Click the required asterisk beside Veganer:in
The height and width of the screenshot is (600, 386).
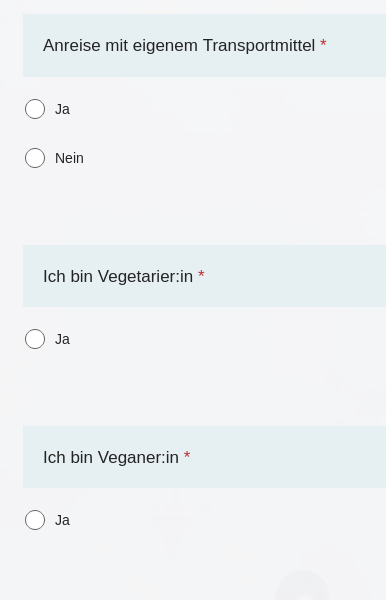click(x=187, y=455)
